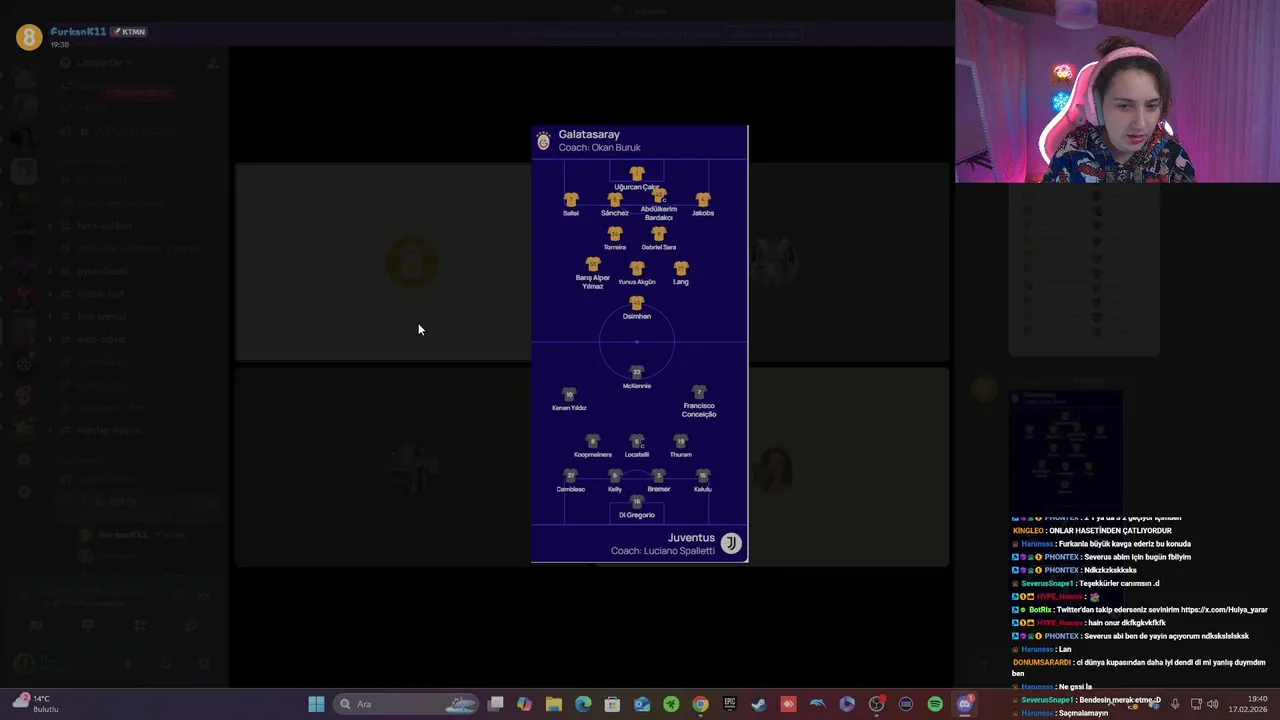Open the taskbar Ara search box

(x=406, y=704)
